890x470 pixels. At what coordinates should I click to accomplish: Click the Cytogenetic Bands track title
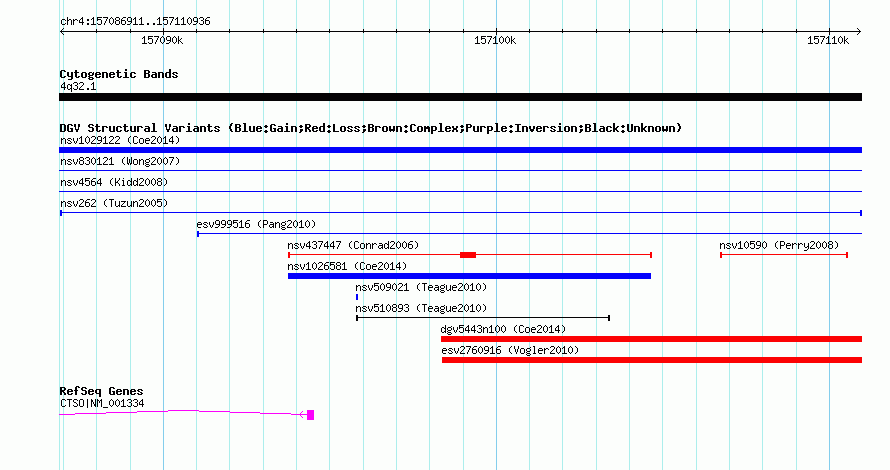tap(119, 74)
